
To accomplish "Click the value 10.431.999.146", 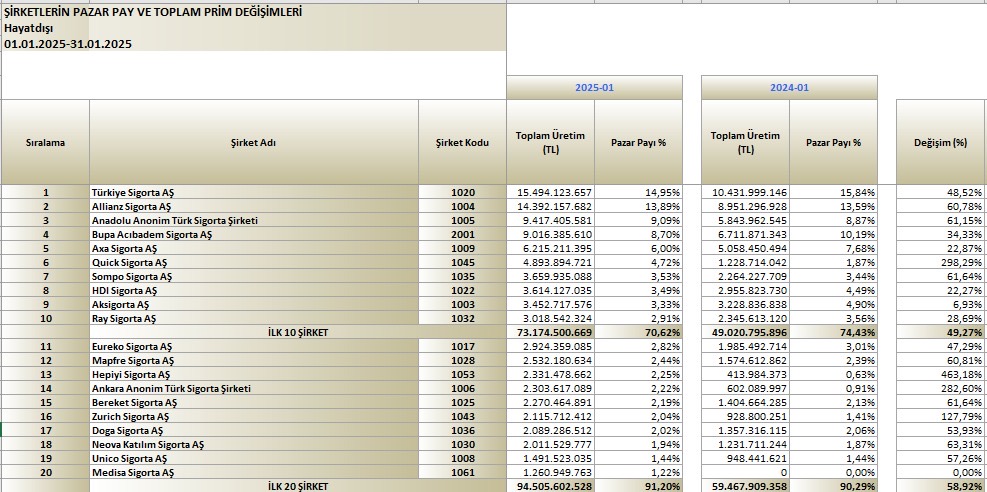I will [745, 193].
